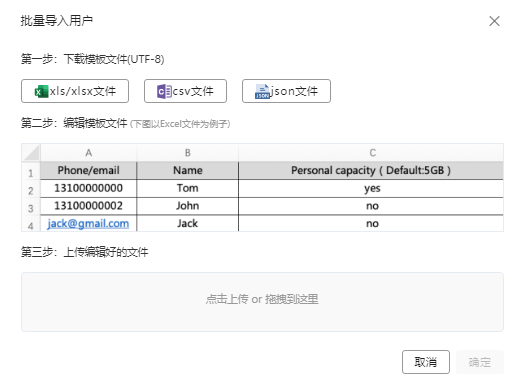Click the 取消 button
Viewport: 516px width, 377px height.
(426, 362)
